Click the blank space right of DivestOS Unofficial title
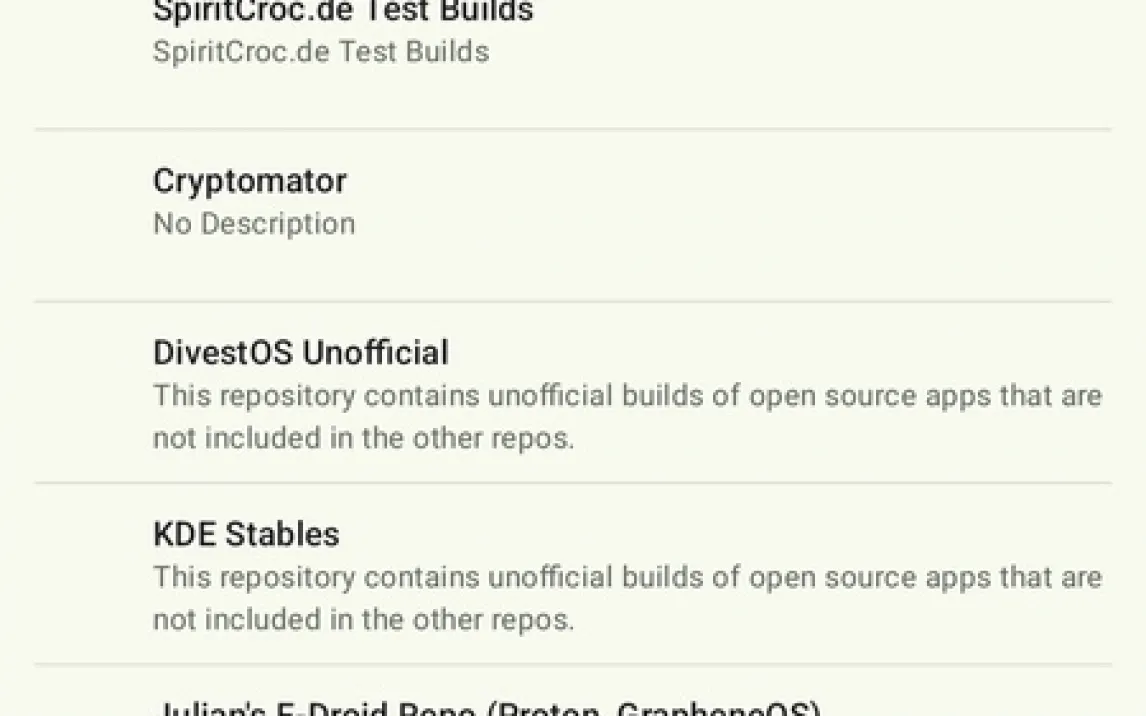1146x716 pixels. [750, 352]
